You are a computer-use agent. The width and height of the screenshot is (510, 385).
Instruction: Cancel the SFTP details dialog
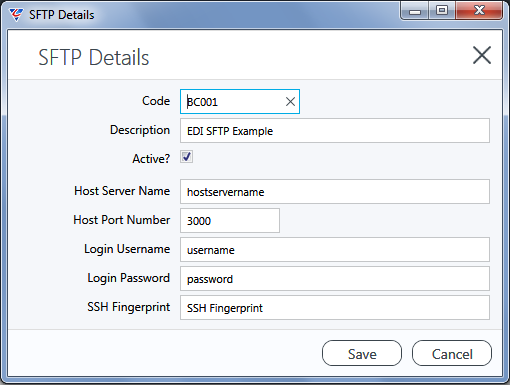tap(452, 353)
